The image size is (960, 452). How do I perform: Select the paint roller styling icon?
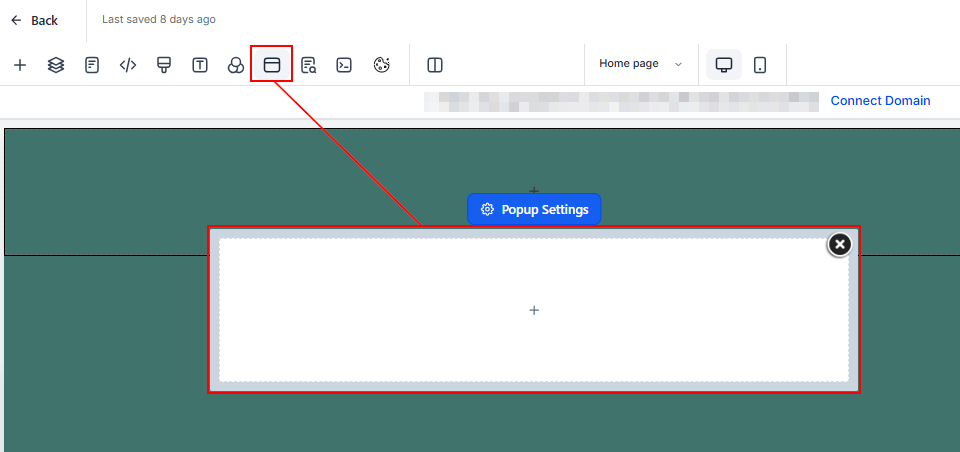pos(163,65)
